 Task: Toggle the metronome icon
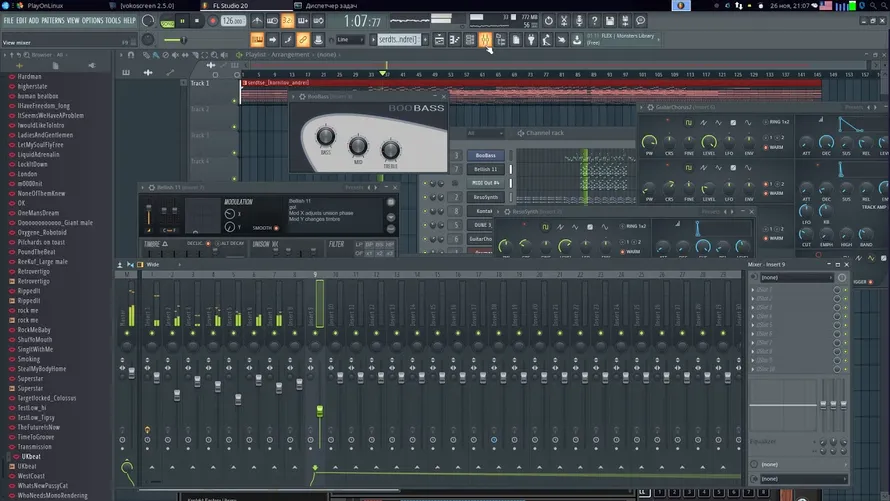click(257, 21)
